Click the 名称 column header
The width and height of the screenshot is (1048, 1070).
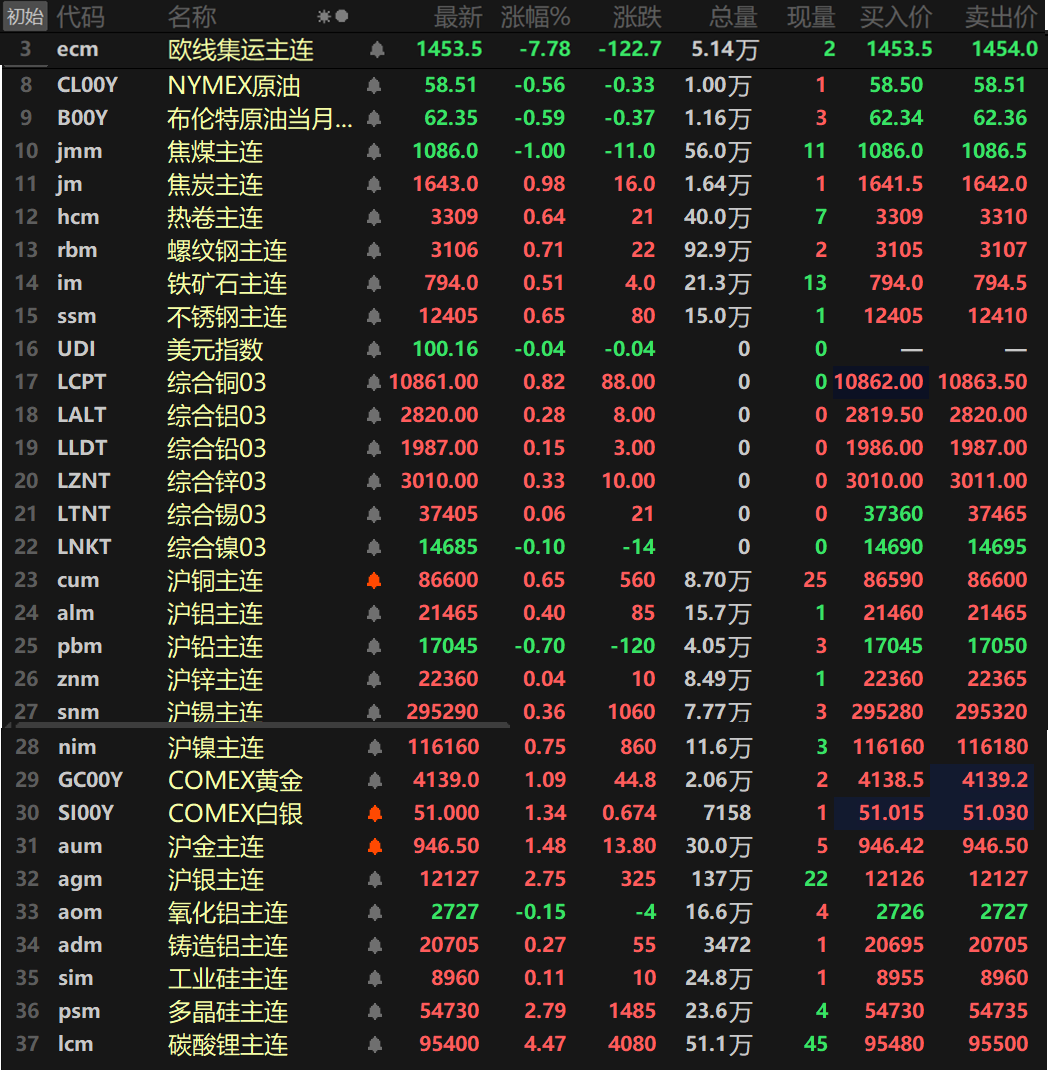point(191,16)
